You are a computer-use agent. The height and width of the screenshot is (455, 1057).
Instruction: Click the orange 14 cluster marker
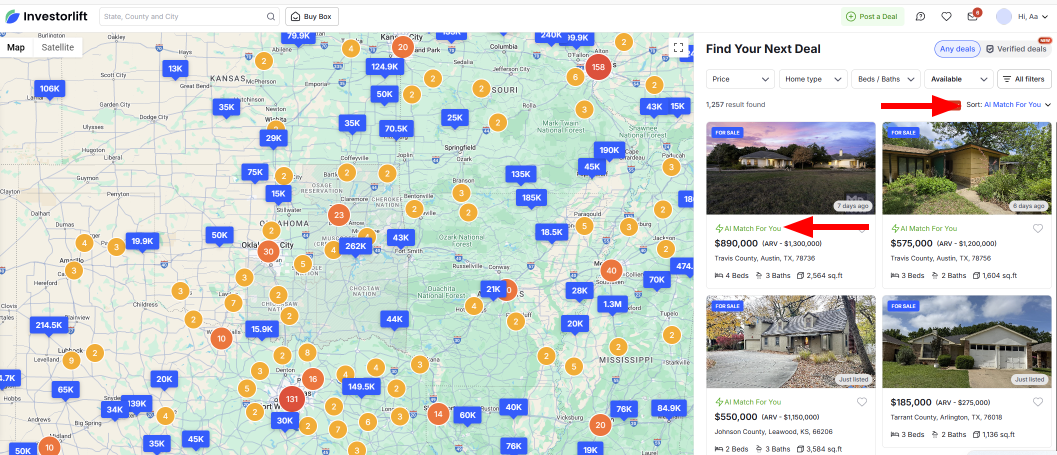[x=438, y=413]
